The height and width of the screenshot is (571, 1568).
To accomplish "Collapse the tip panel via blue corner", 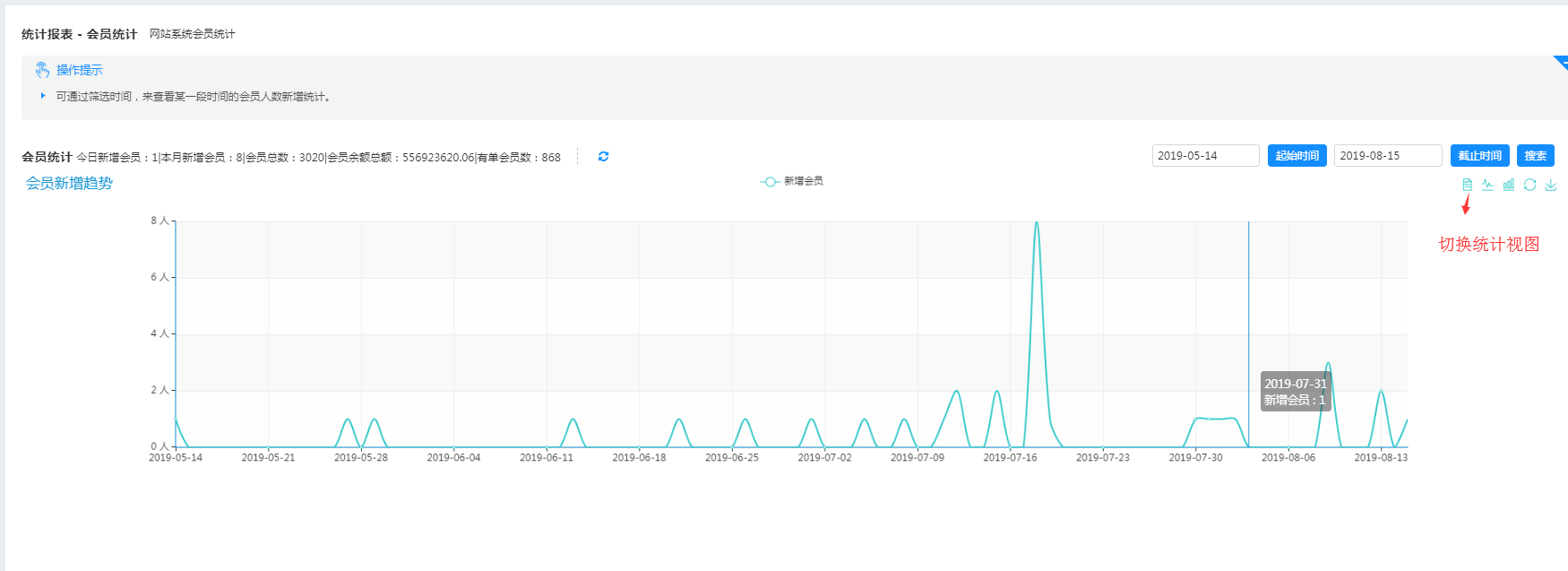I will pos(1561,61).
